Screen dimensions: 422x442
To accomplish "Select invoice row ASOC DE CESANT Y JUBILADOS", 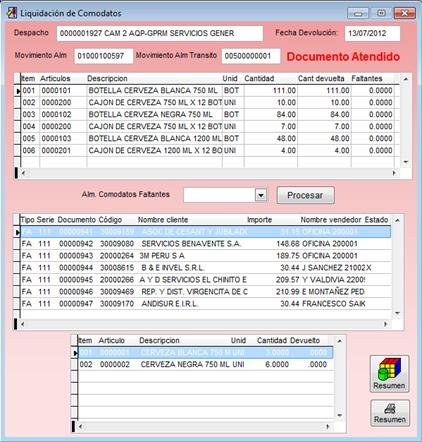I will [x=205, y=232].
